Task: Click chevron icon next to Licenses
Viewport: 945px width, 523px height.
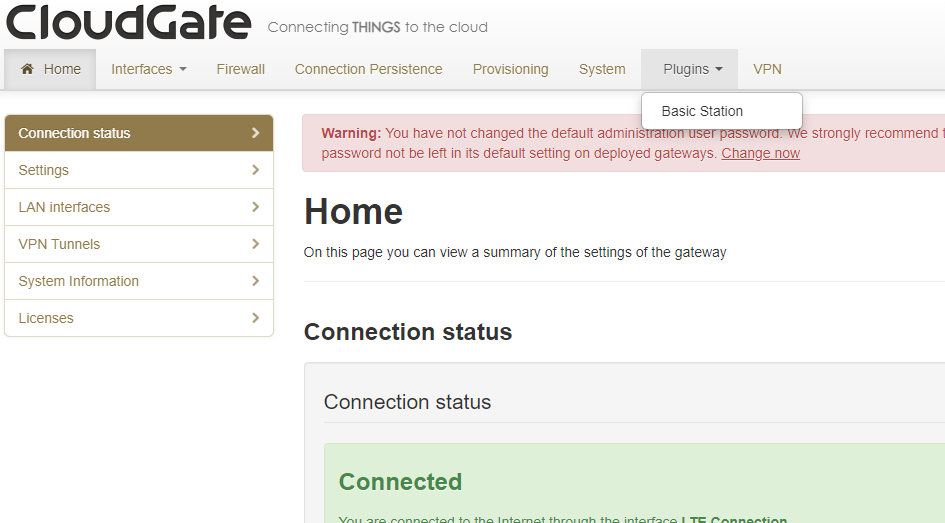Action: point(256,318)
